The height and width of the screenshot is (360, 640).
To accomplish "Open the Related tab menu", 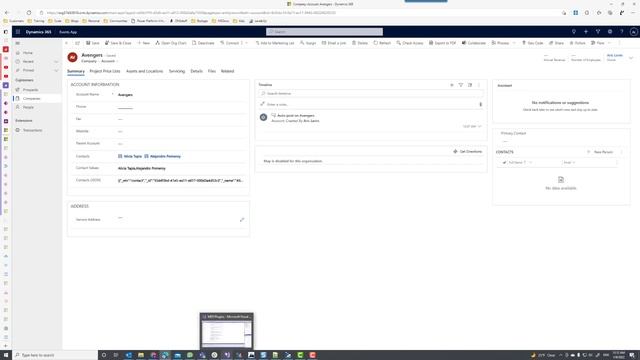I will click(x=227, y=71).
